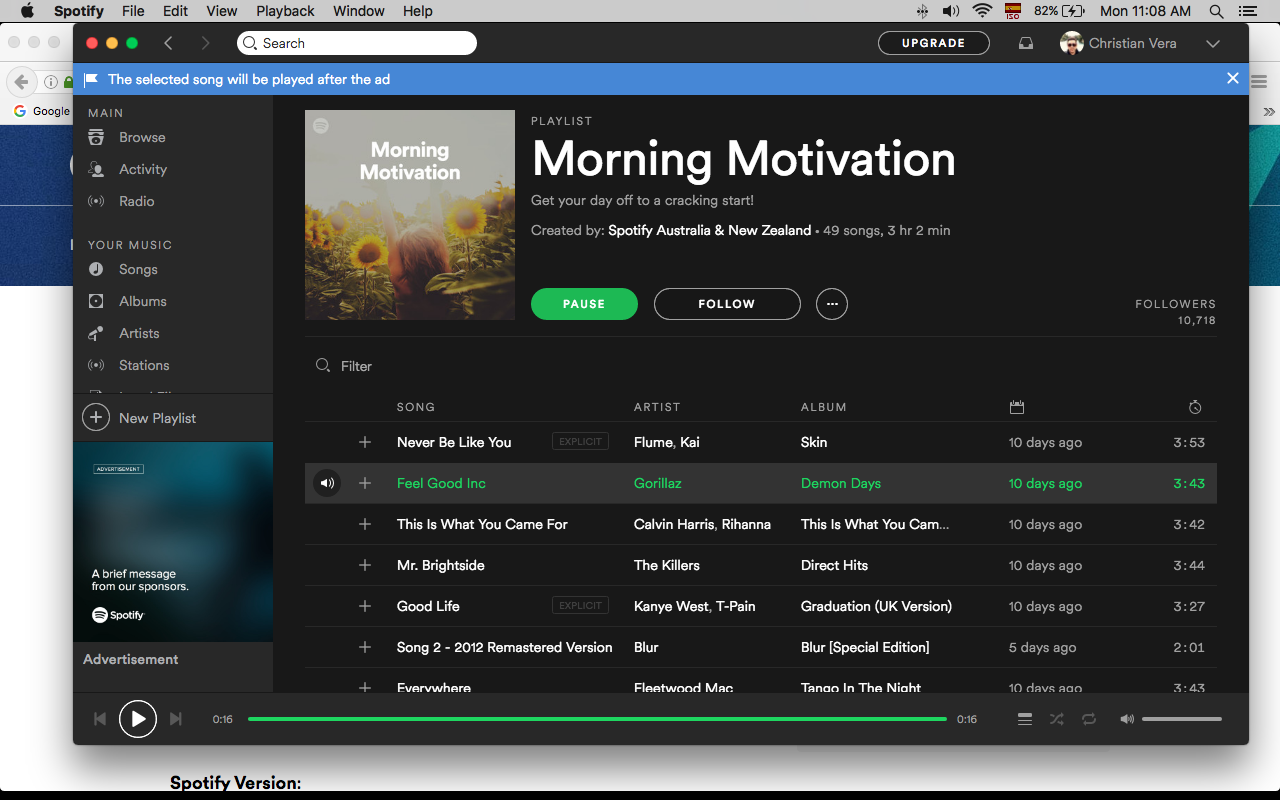The width and height of the screenshot is (1280, 800).
Task: Click the Christian Vera profile name
Action: pyautogui.click(x=1132, y=43)
